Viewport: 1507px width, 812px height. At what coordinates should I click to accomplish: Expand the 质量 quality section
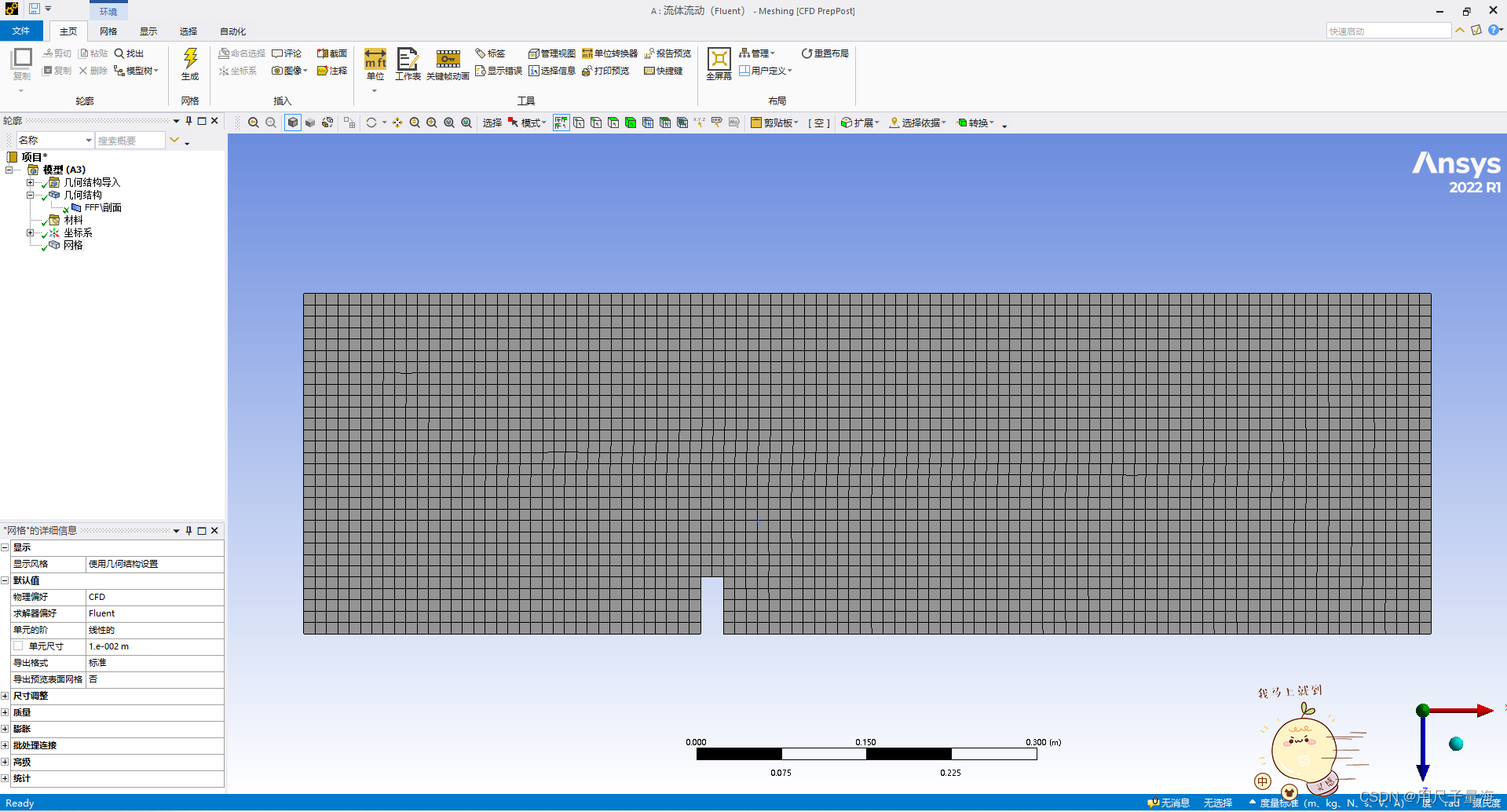pyautogui.click(x=5, y=712)
